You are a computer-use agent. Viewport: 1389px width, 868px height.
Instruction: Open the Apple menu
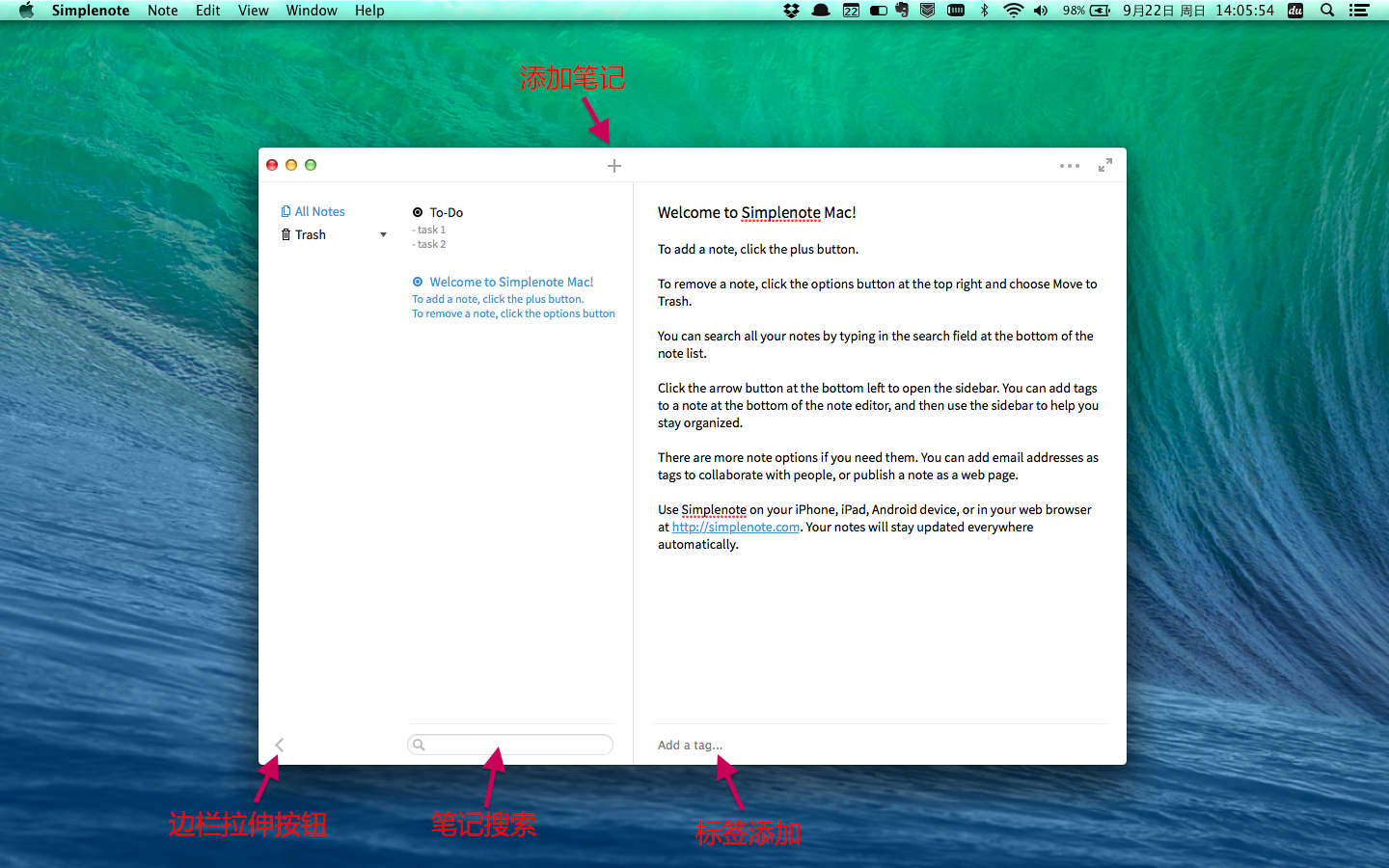tap(26, 11)
